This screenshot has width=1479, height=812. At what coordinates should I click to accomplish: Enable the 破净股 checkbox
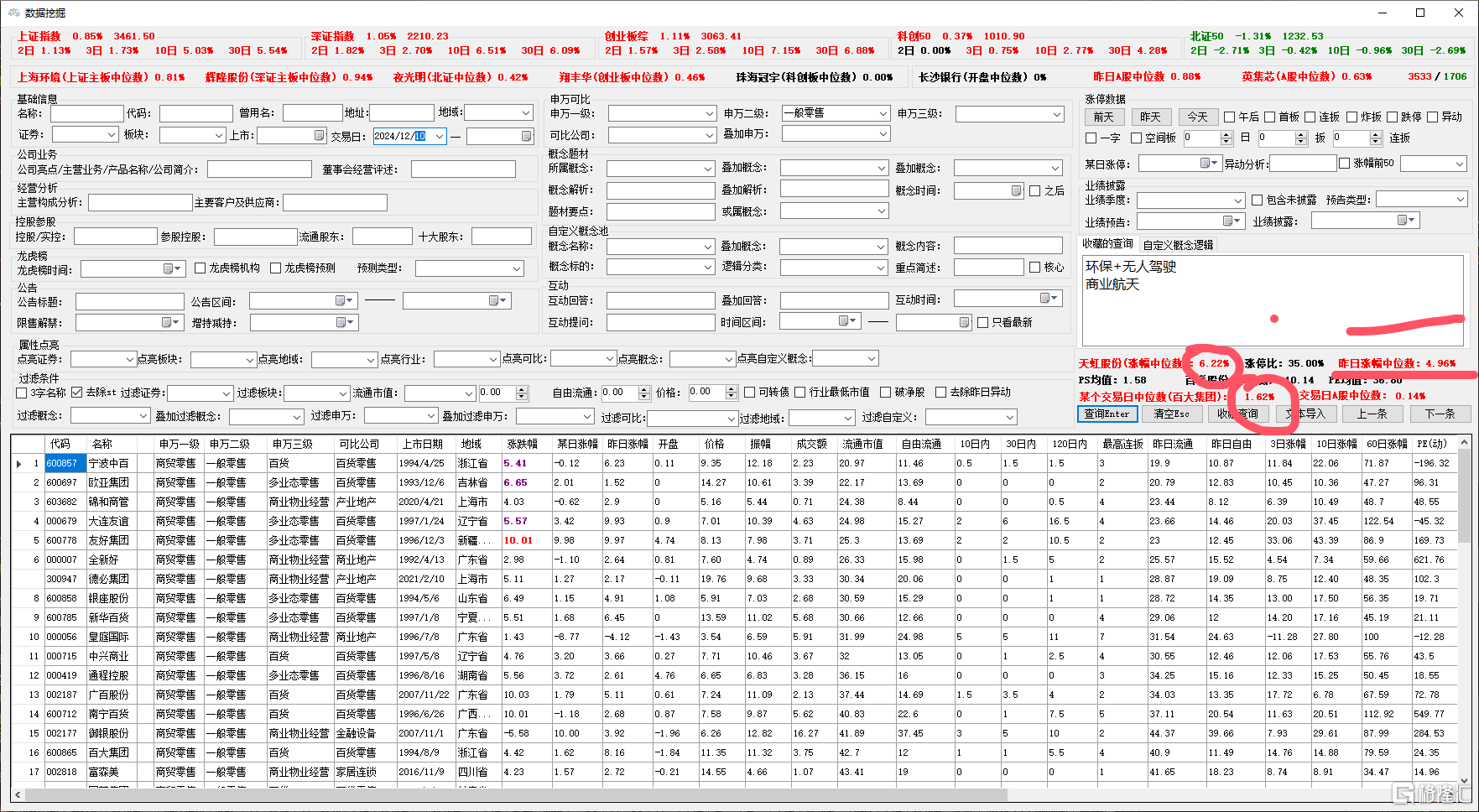[x=886, y=393]
